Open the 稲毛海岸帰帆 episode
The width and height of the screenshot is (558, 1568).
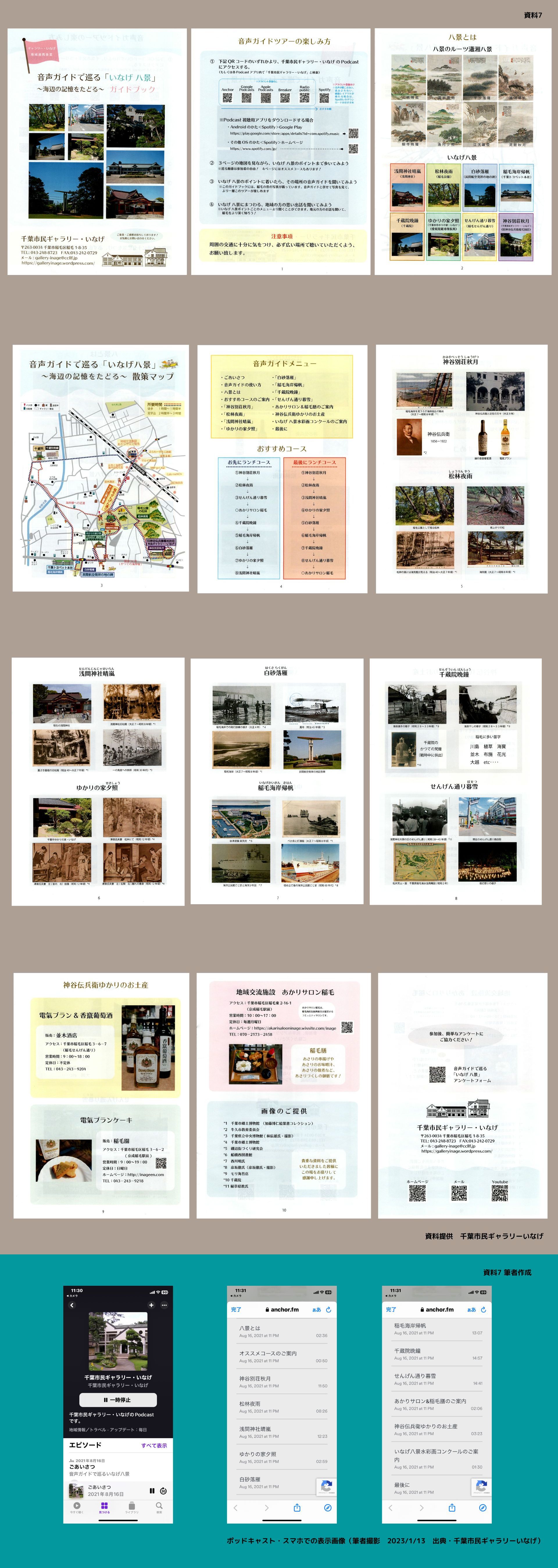[x=410, y=1325]
